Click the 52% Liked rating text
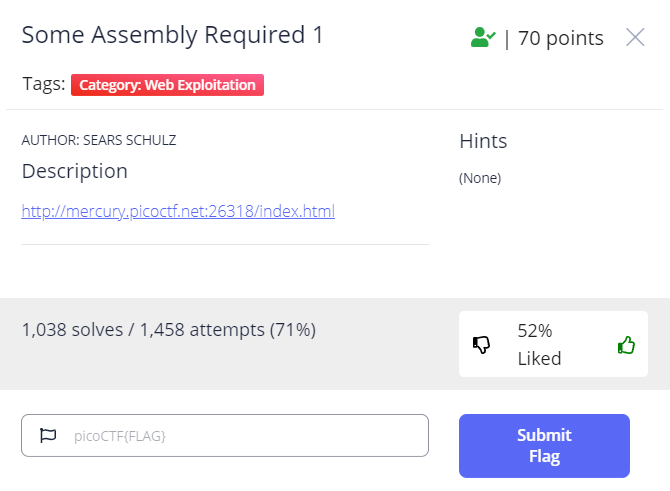Image resolution: width=670 pixels, height=491 pixels. pos(539,345)
